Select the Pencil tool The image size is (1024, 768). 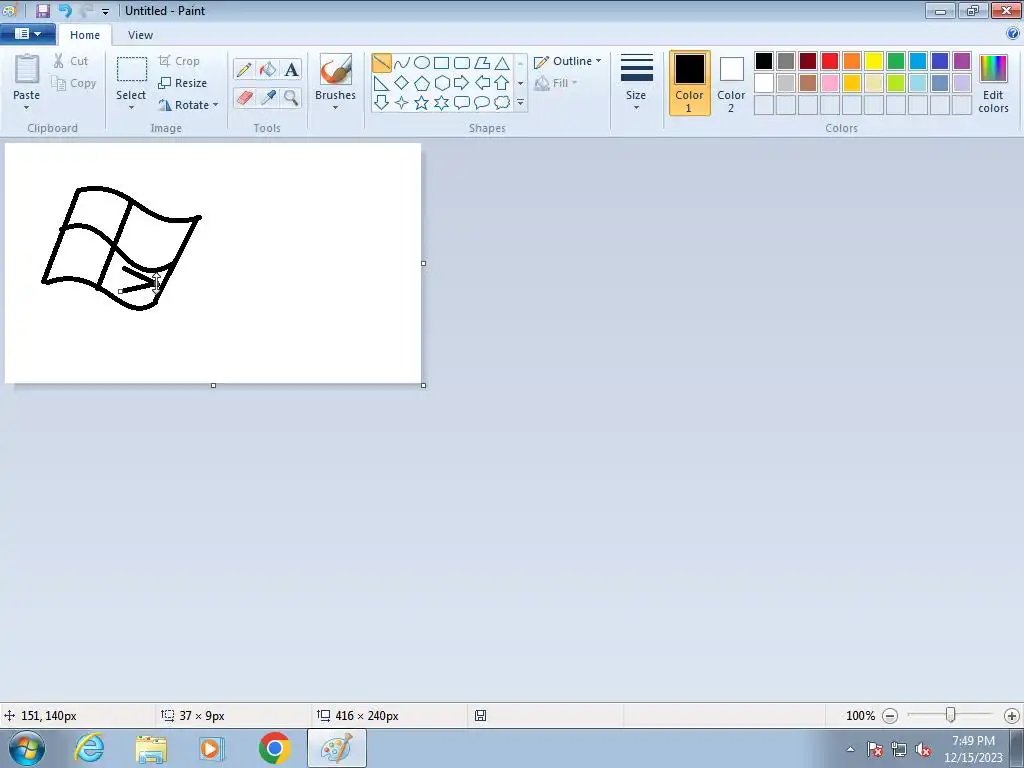(244, 69)
